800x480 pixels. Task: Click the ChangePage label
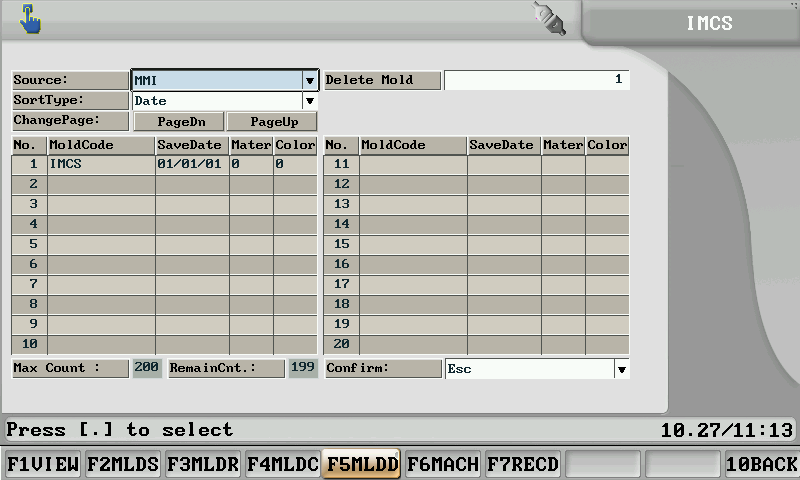[70, 121]
